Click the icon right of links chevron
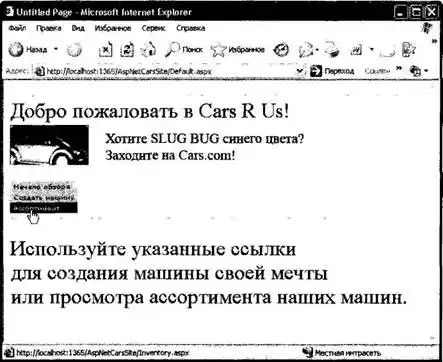The width and height of the screenshot is (443, 362). [415, 71]
